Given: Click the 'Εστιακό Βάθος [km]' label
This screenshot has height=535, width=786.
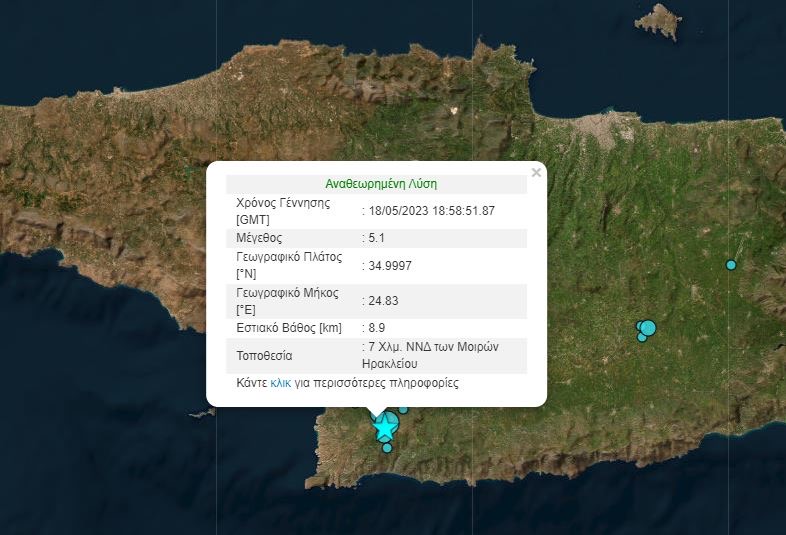Looking at the screenshot, I should 287,328.
